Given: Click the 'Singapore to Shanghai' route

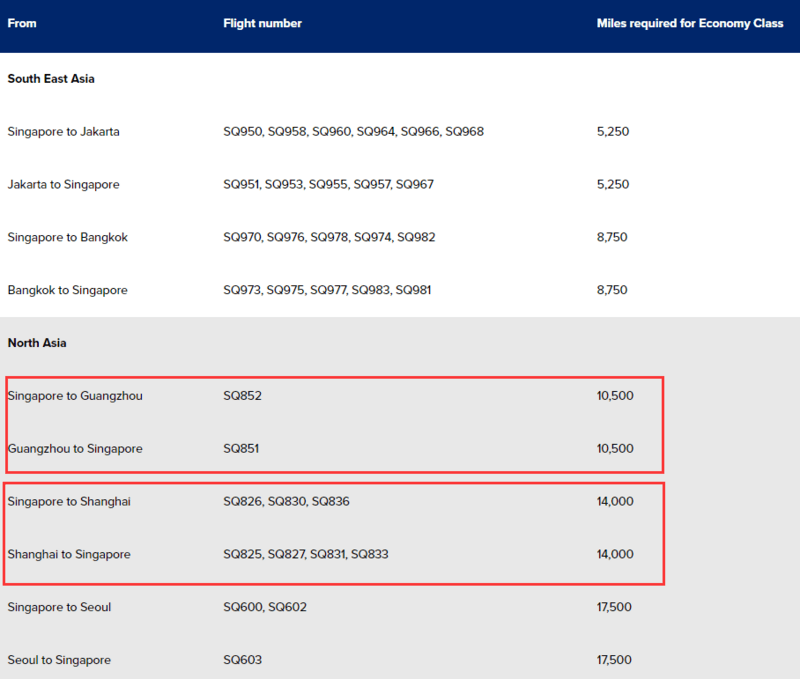Looking at the screenshot, I should pos(69,501).
